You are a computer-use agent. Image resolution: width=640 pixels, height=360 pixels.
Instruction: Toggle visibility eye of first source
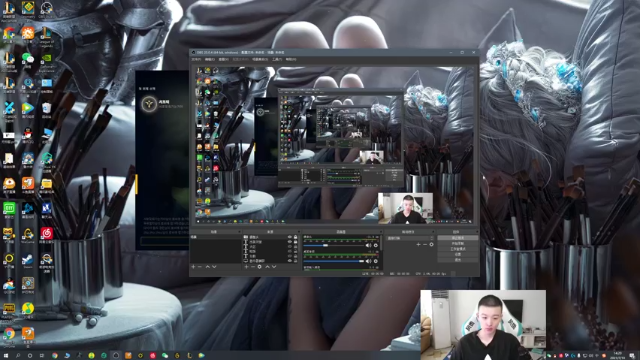click(x=290, y=237)
